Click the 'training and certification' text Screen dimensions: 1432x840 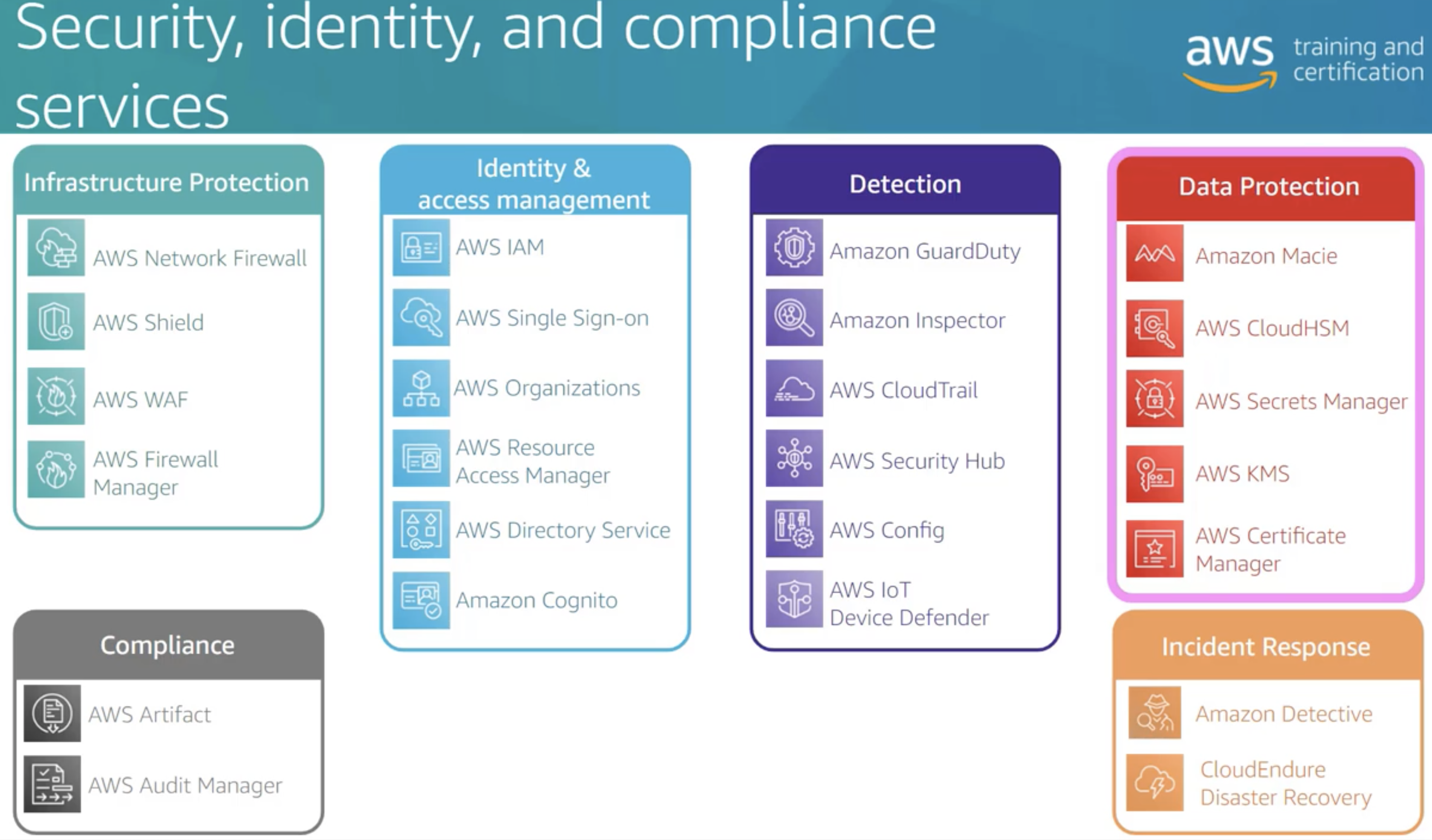click(x=1358, y=59)
